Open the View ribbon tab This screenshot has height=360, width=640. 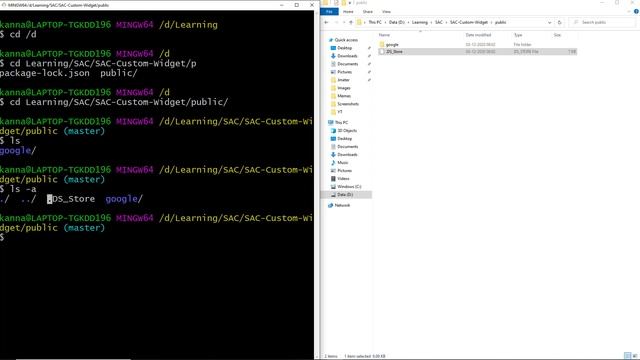(x=386, y=11)
